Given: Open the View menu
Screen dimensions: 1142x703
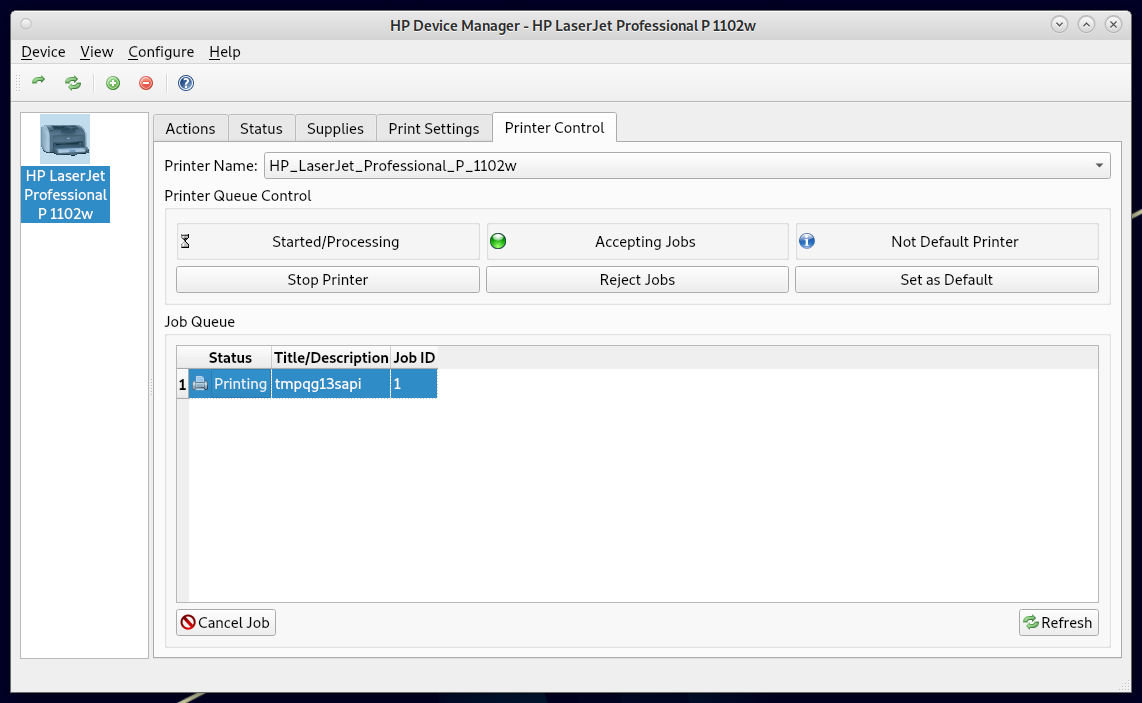Looking at the screenshot, I should 96,52.
